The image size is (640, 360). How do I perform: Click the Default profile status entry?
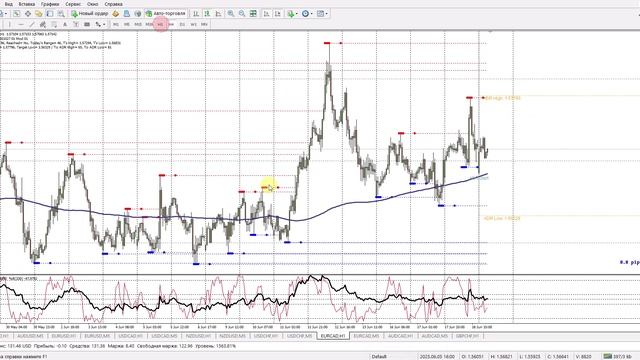point(379,357)
